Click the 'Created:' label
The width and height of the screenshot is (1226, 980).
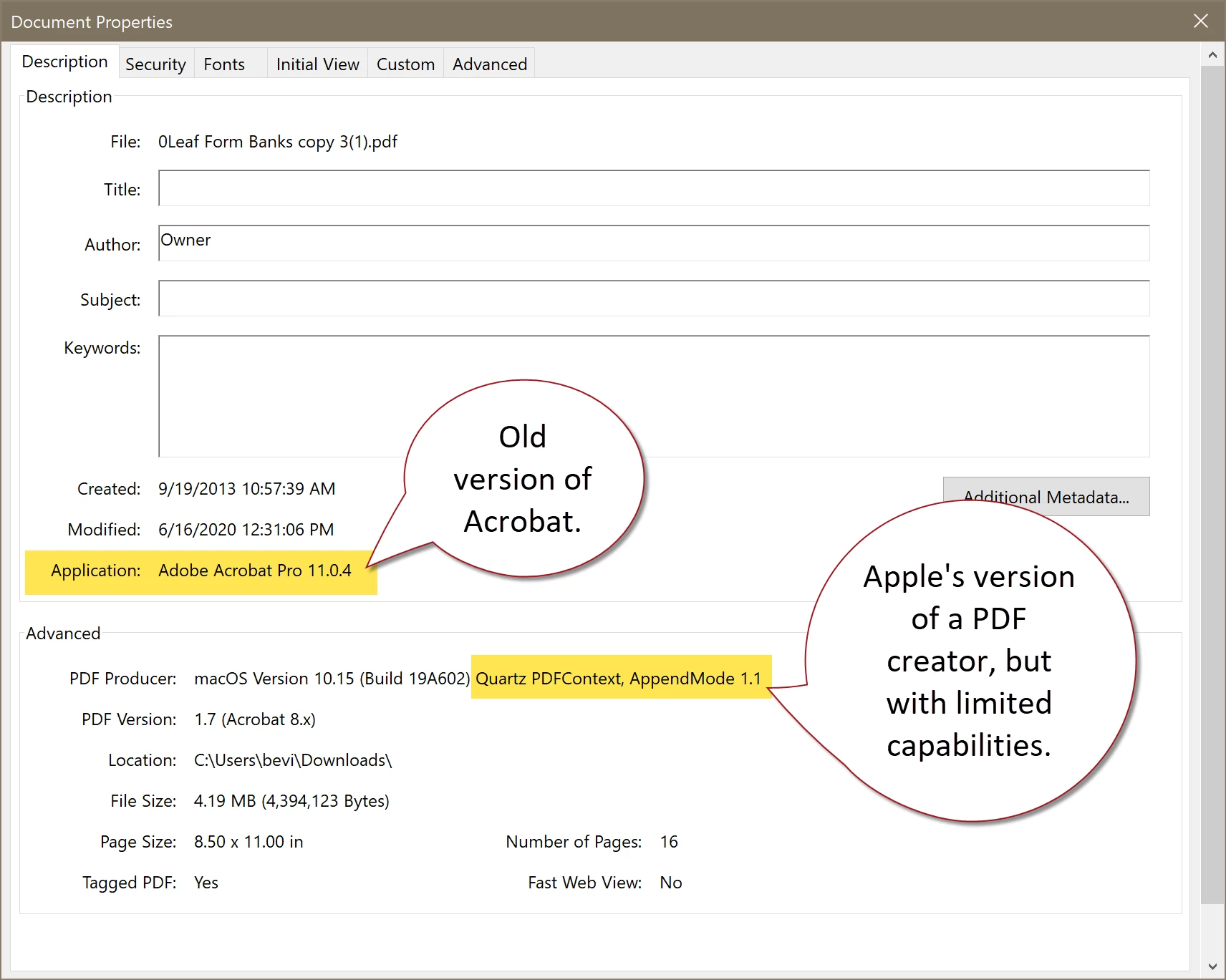click(109, 489)
